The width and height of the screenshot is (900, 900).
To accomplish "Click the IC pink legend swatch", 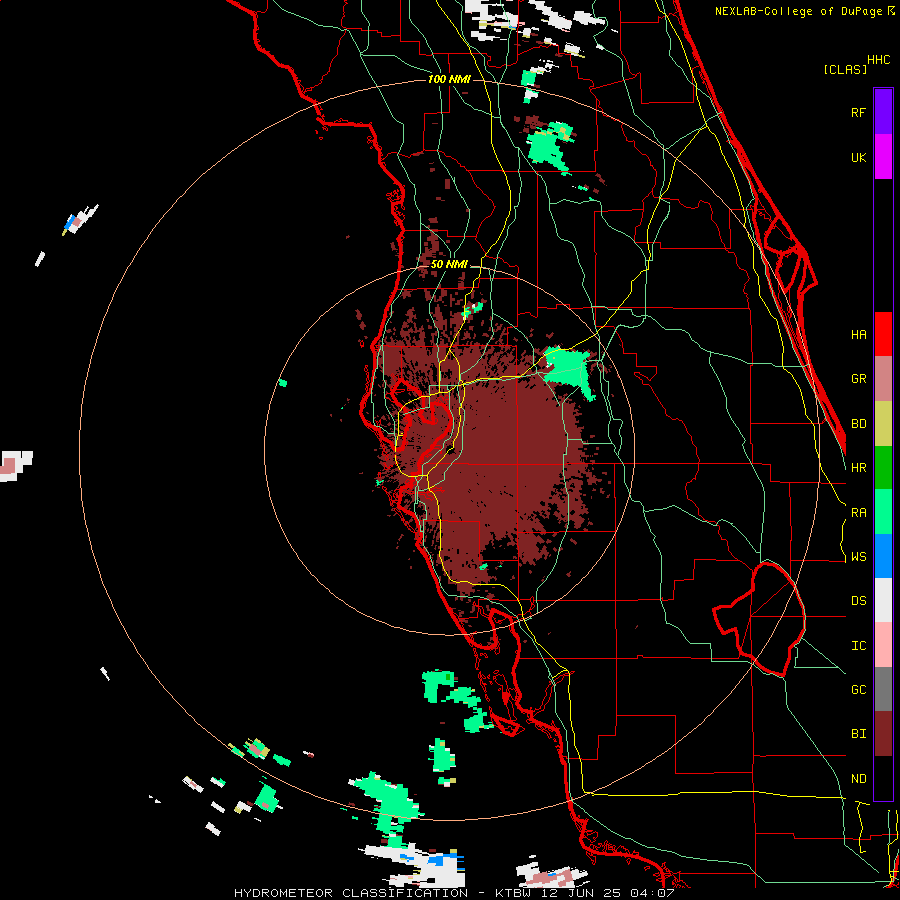I will (x=883, y=645).
